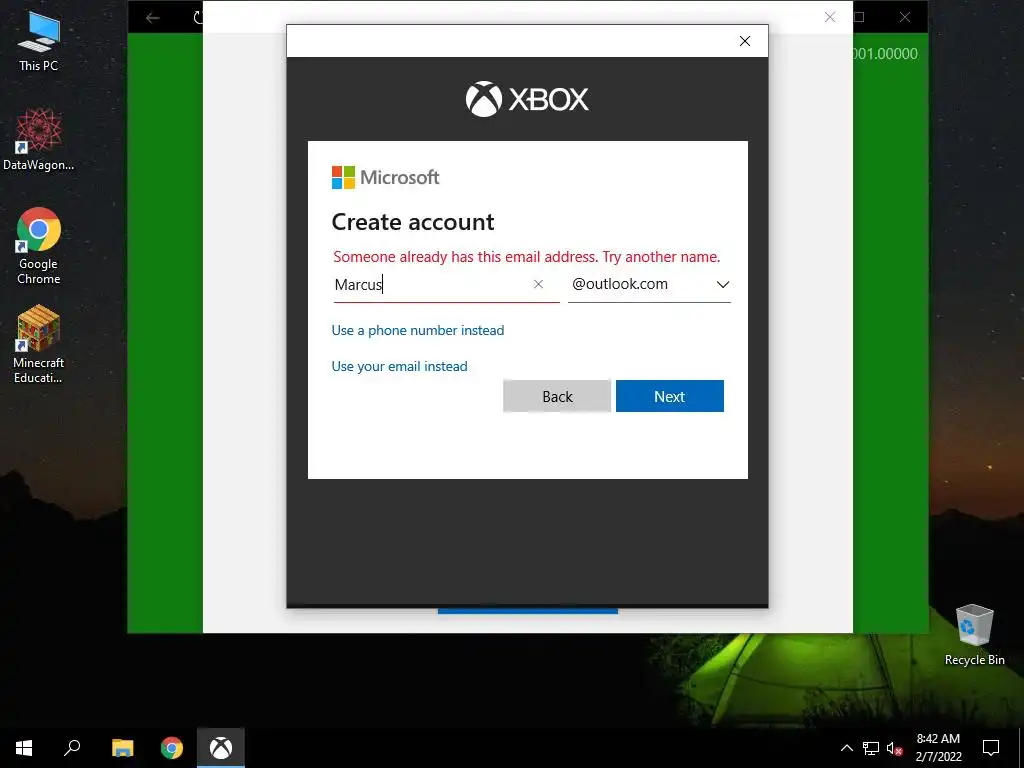This screenshot has width=1024, height=768.
Task: Open File Explorer from the taskbar
Action: 122,748
